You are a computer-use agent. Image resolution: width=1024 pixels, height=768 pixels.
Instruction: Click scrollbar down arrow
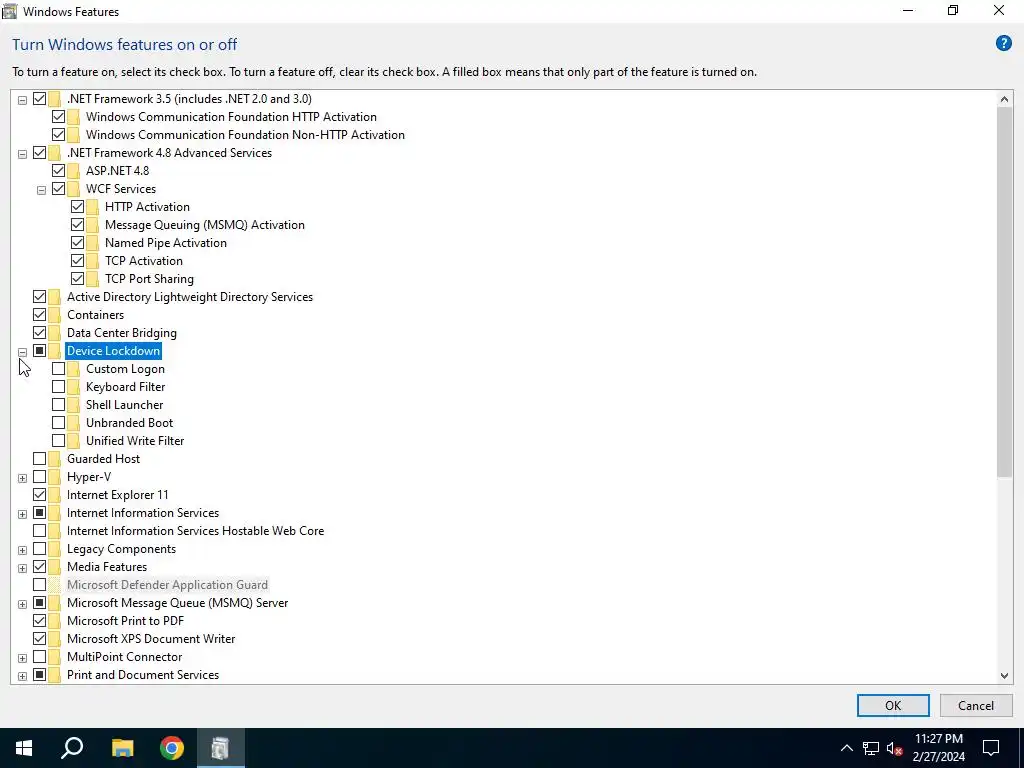coord(1004,675)
